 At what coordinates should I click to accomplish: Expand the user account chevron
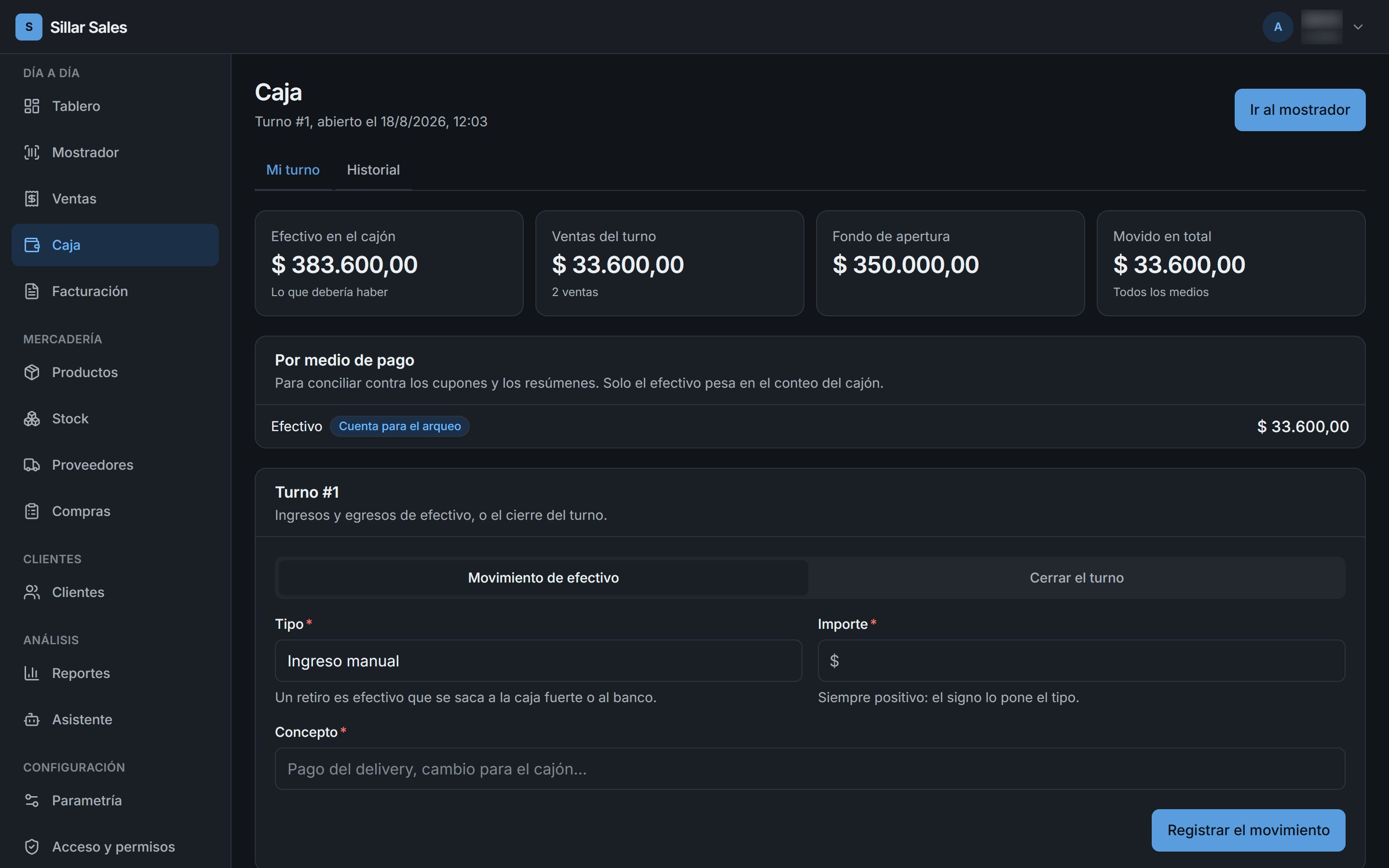coord(1358,27)
